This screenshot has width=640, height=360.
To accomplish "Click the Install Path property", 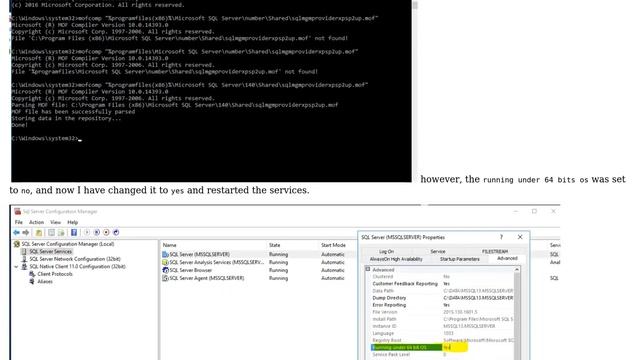I will coord(384,319).
